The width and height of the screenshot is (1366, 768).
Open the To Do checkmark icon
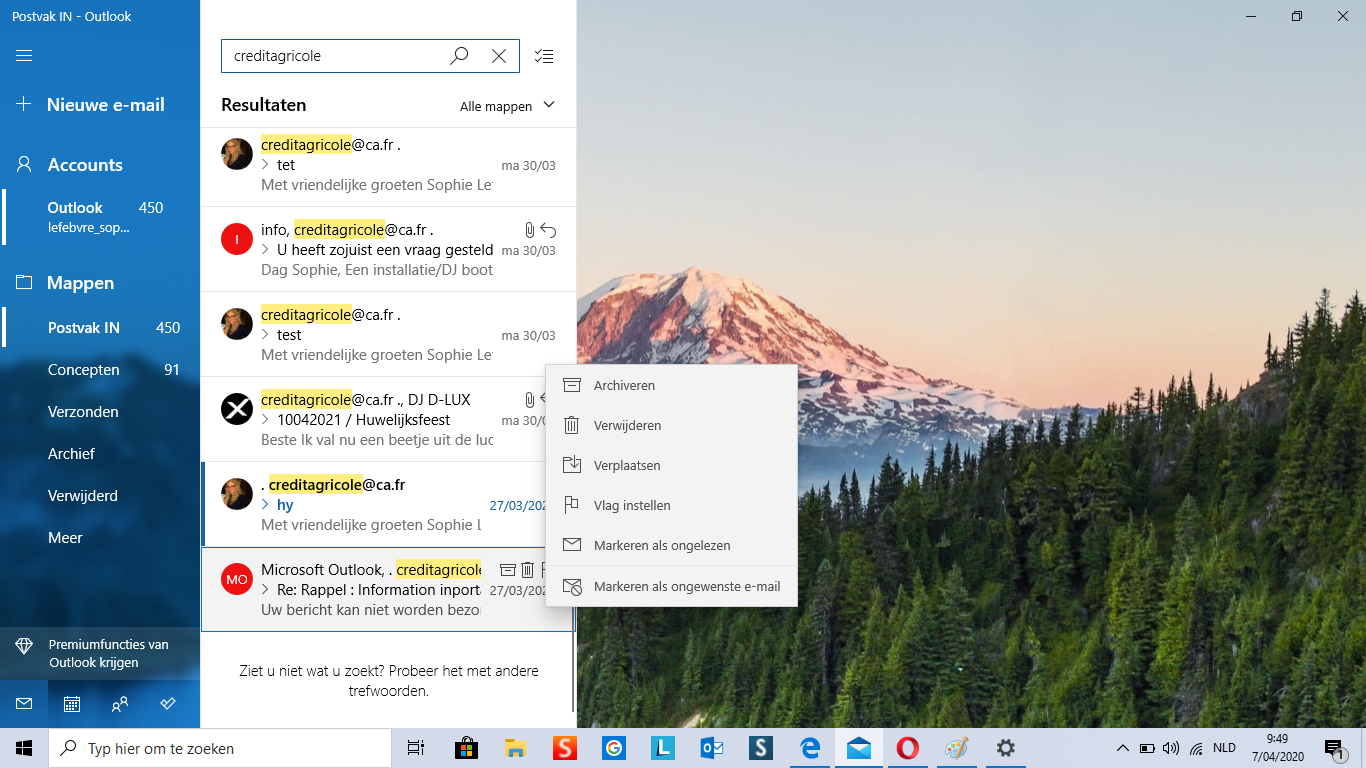tap(168, 704)
